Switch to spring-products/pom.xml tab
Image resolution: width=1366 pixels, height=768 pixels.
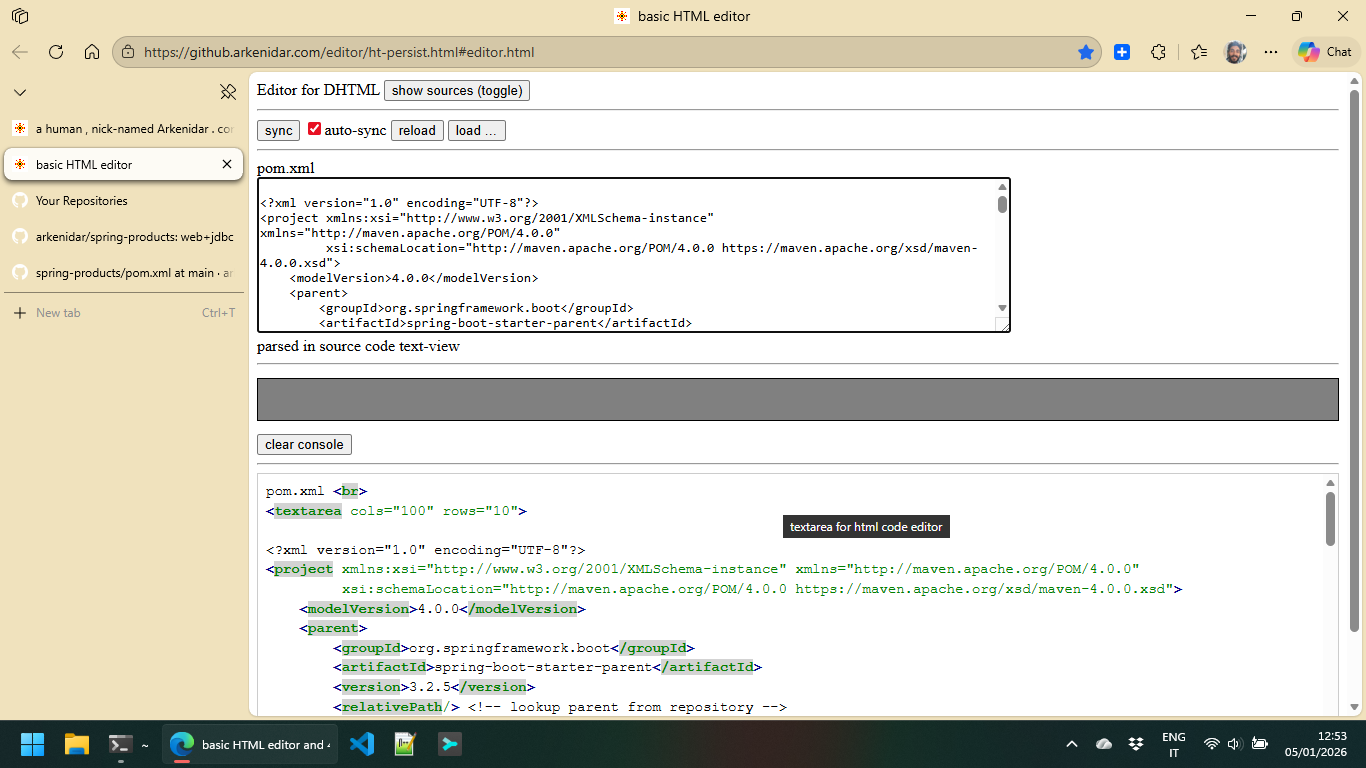tap(134, 273)
